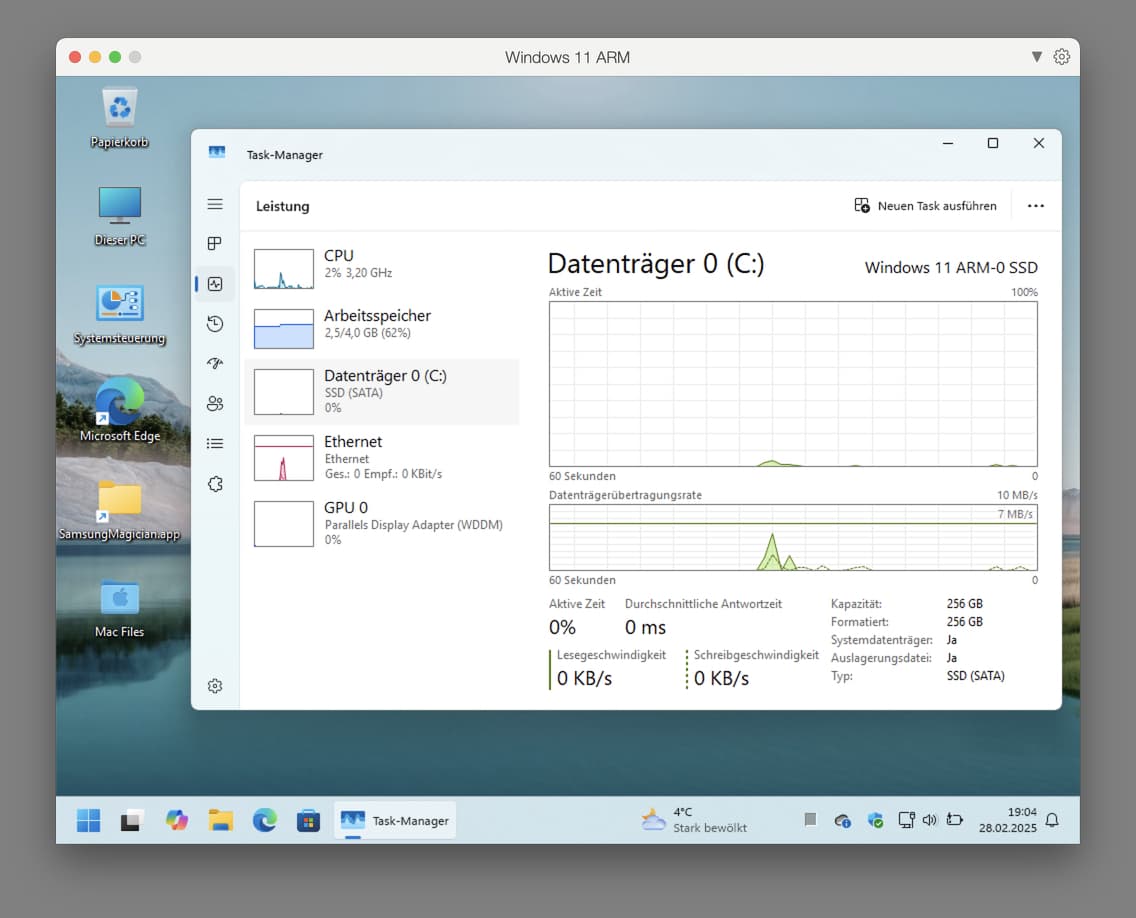Select the Arbeitsspeicher performance entry

point(382,328)
